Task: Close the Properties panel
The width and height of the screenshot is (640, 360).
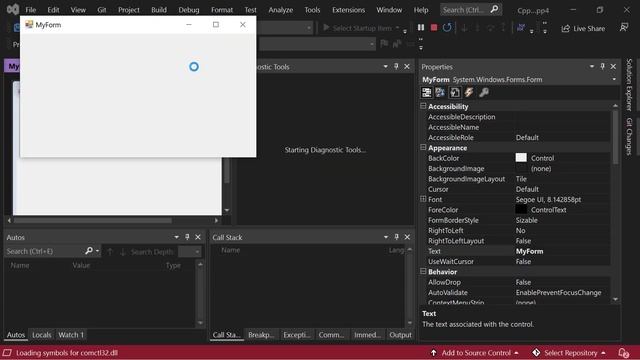Action: tap(613, 66)
